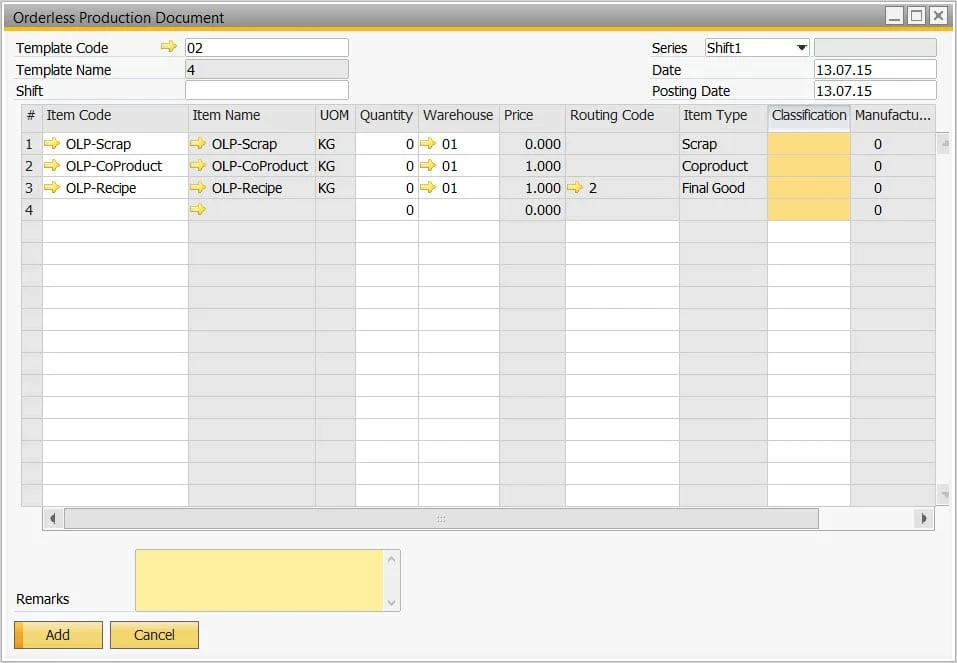Click price 0.000 in OLP-Scrap row
The width and height of the screenshot is (957, 663).
[x=532, y=143]
